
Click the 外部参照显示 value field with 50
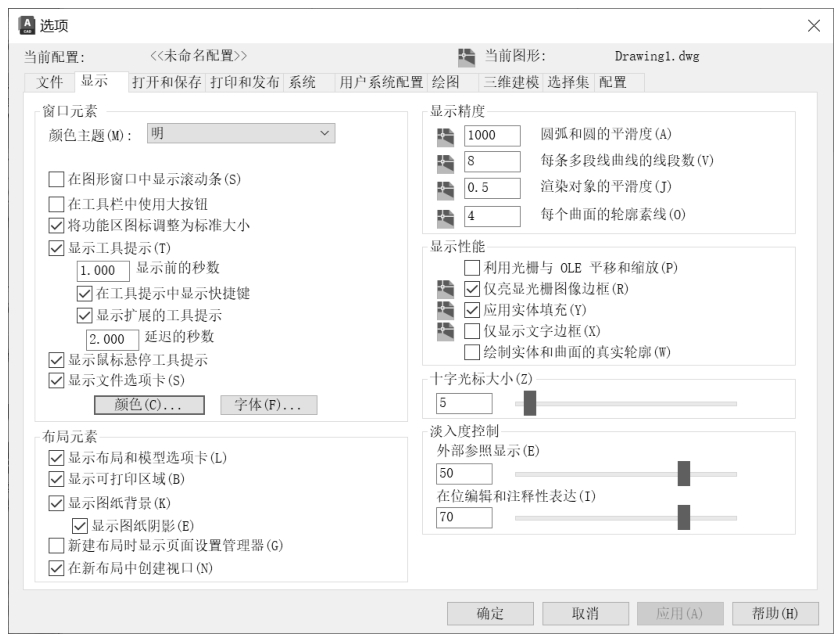click(464, 474)
